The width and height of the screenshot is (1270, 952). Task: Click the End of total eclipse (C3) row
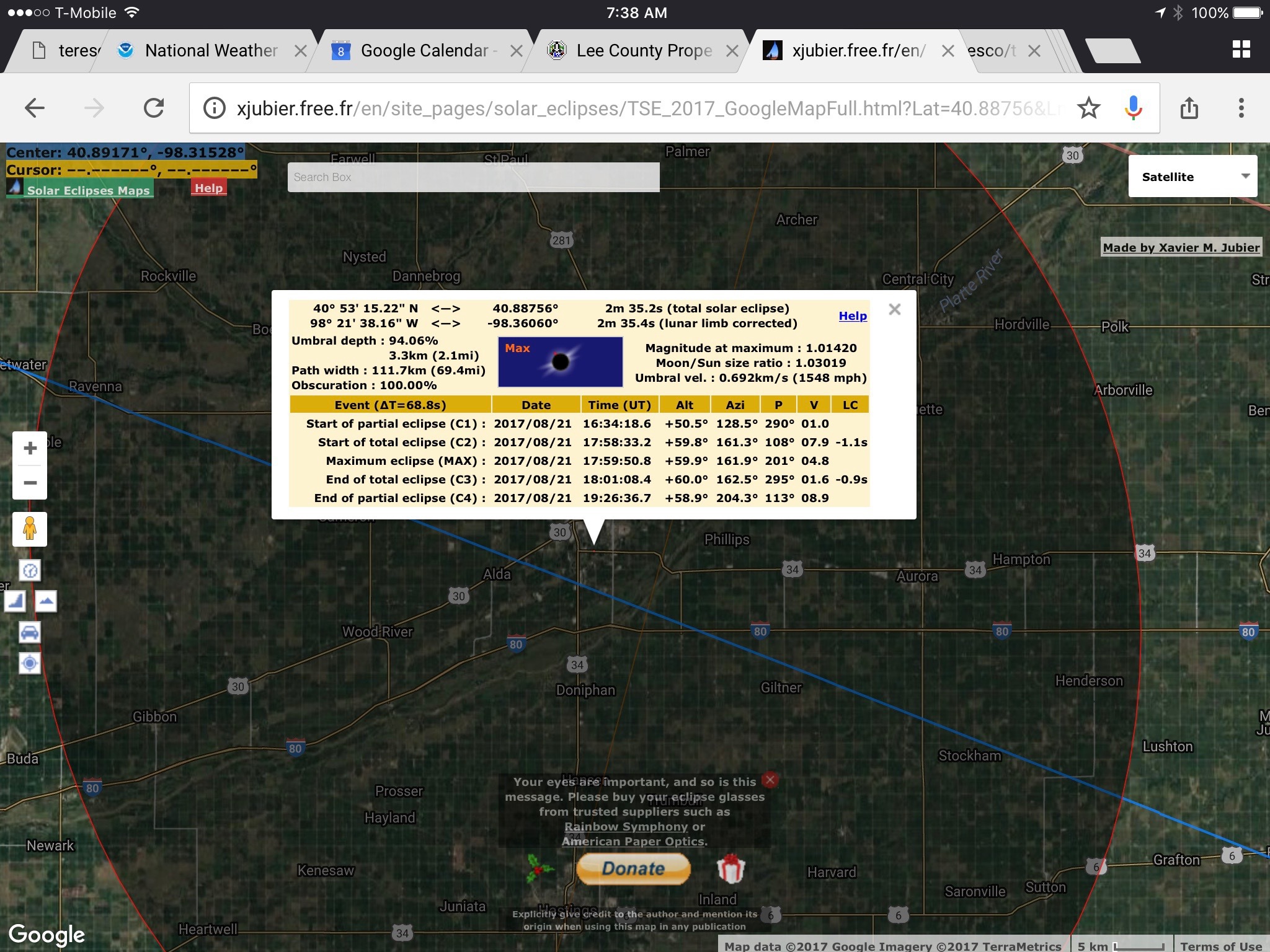[579, 480]
